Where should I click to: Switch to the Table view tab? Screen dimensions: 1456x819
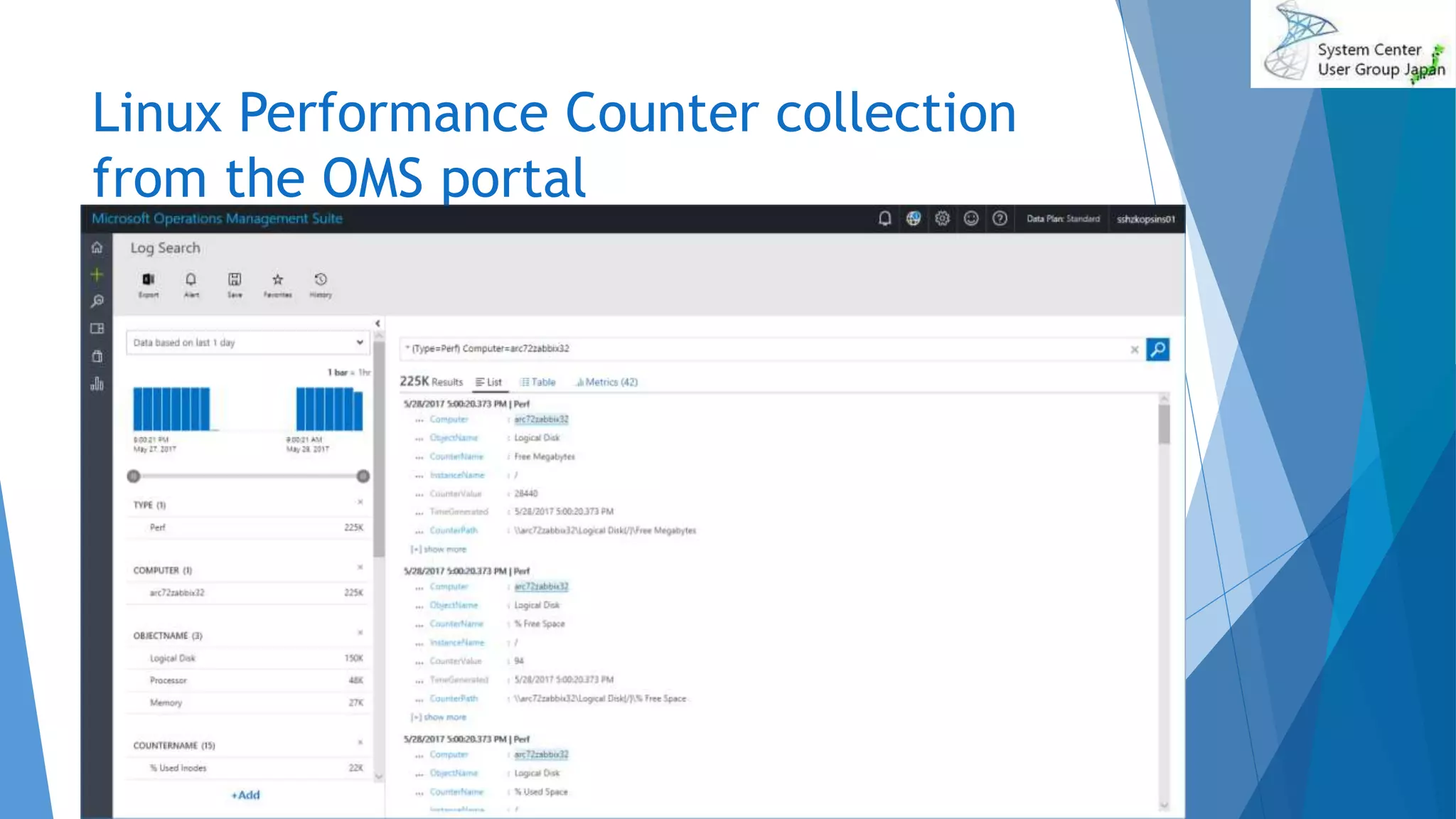(538, 382)
